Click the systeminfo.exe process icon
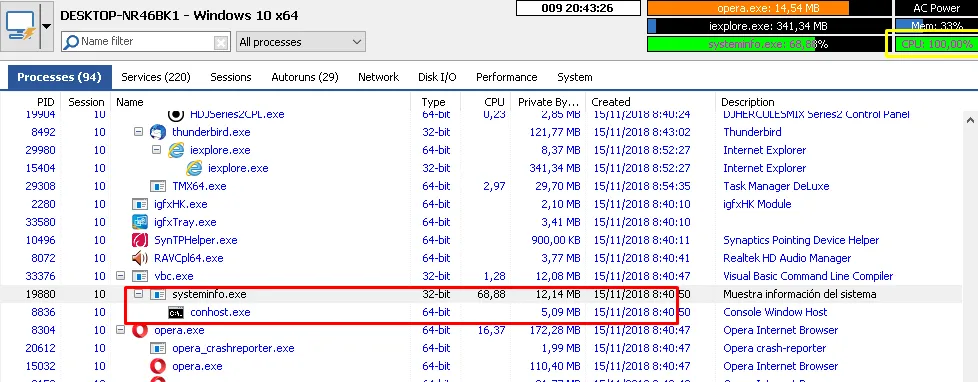This screenshot has width=978, height=382. click(x=159, y=294)
